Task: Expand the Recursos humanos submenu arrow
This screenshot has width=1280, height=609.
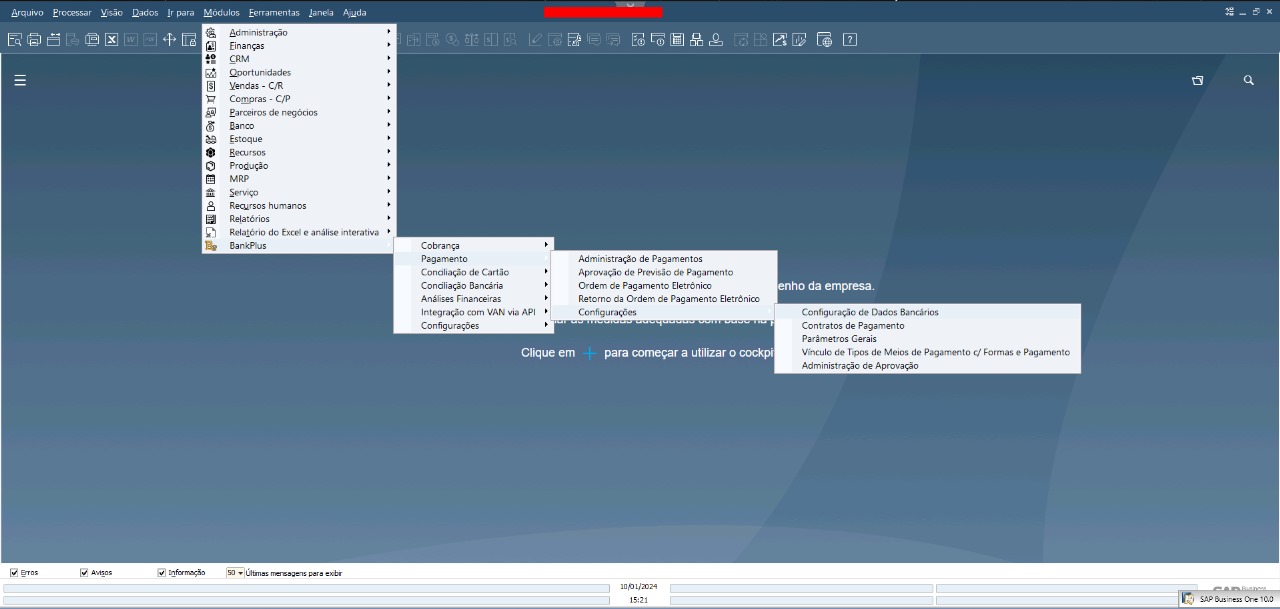Action: (x=389, y=205)
